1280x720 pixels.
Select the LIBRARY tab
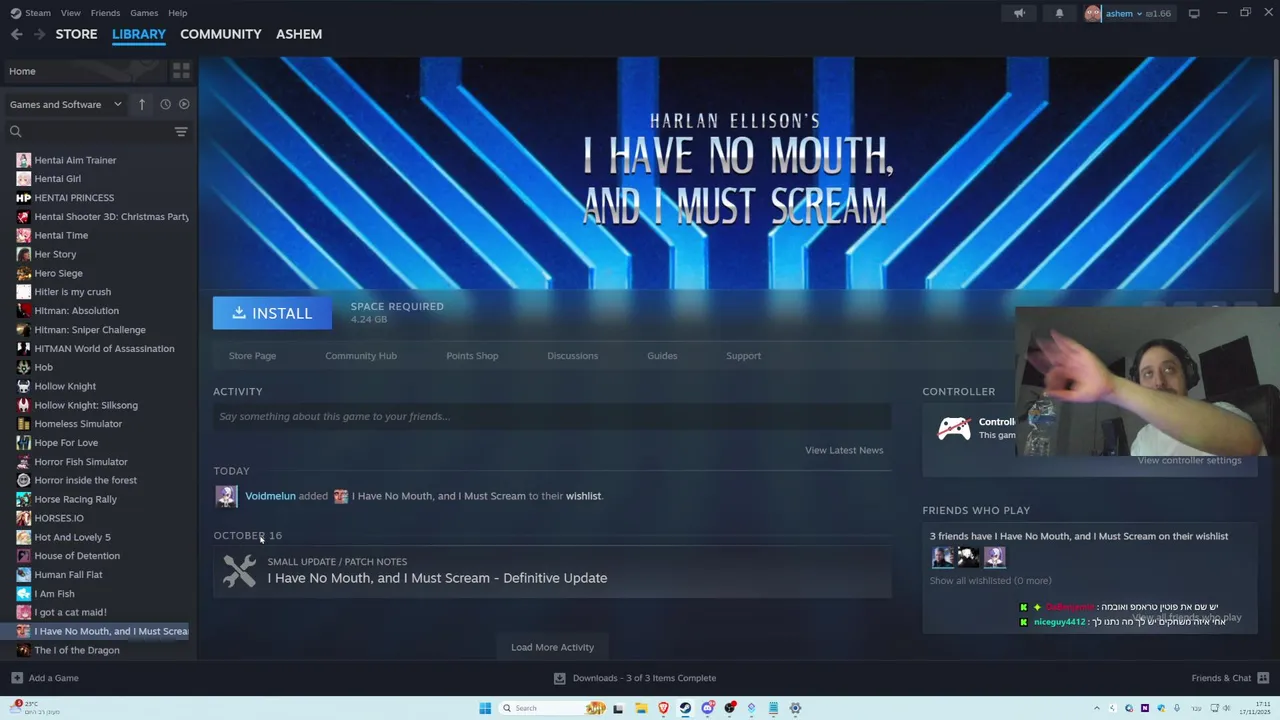click(139, 34)
